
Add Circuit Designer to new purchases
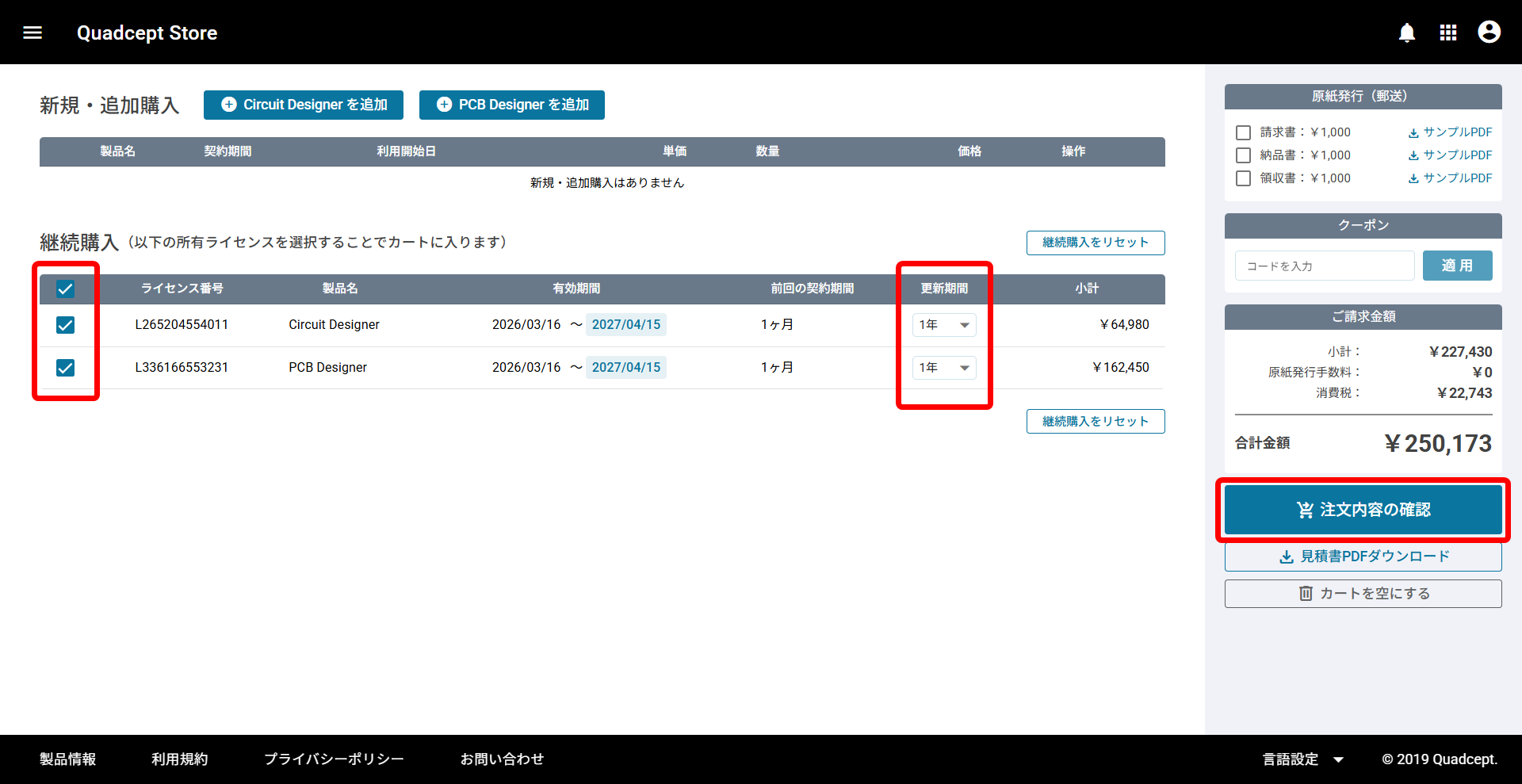coord(304,105)
